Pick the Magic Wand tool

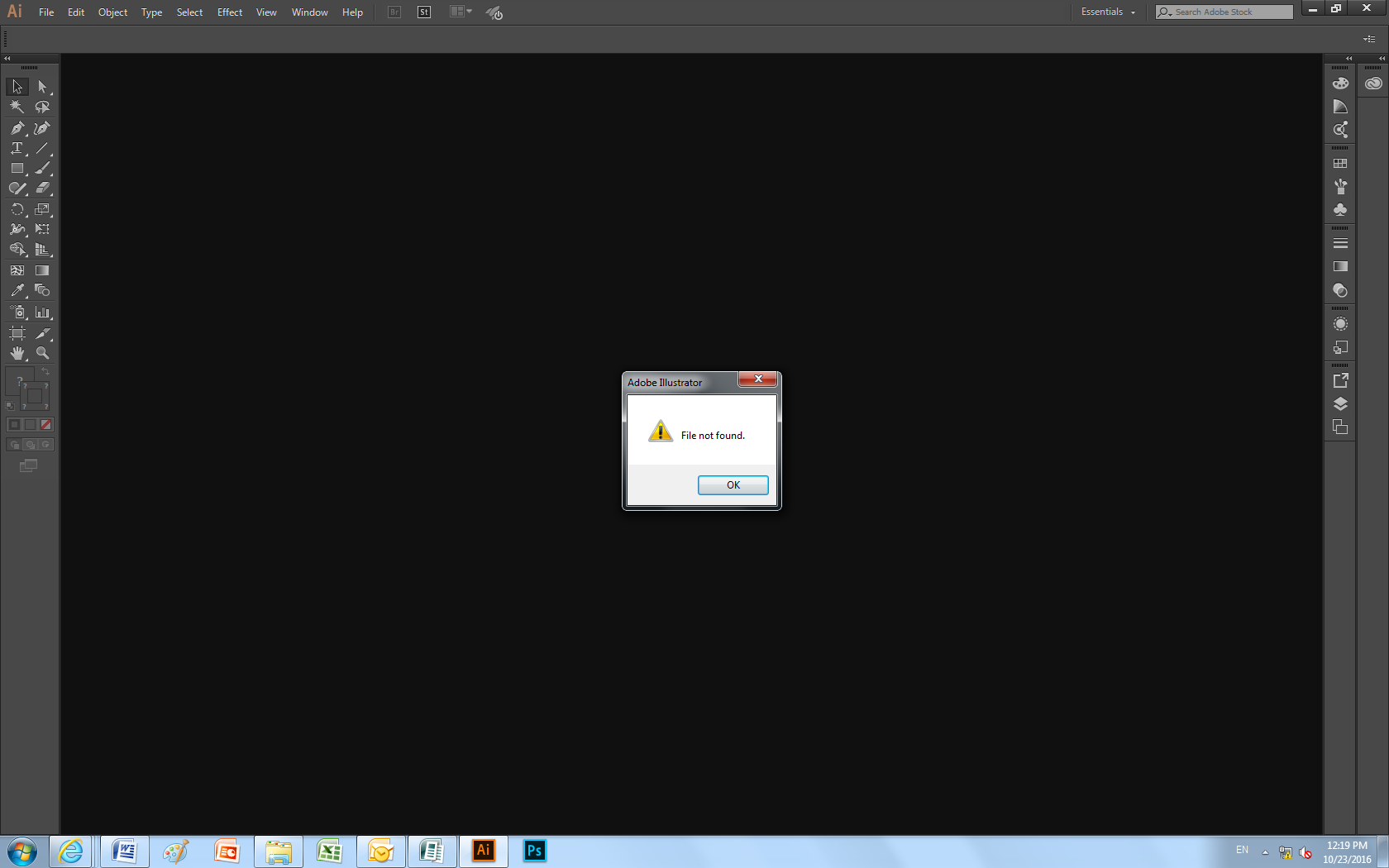click(x=17, y=107)
